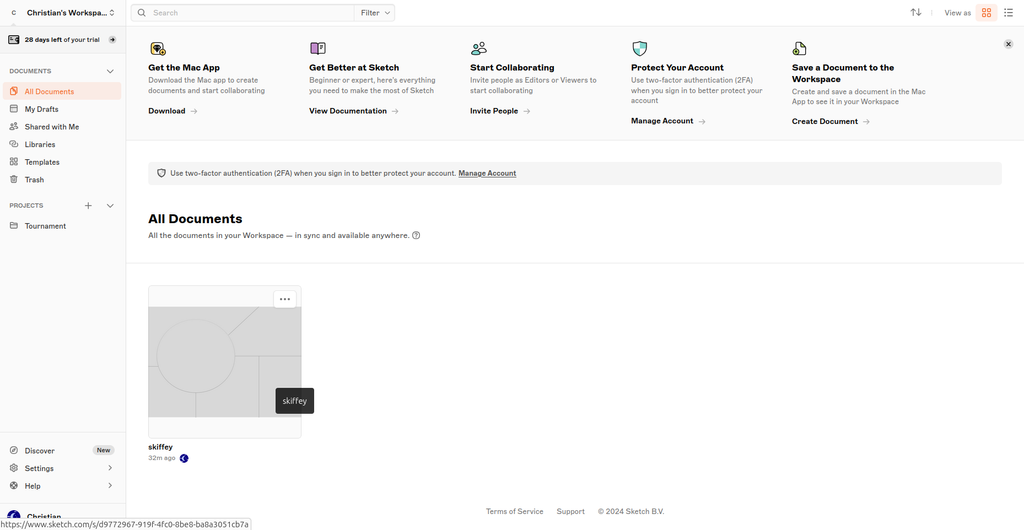1024x530 pixels.
Task: Click the 28 days left trial text
Action: tap(62, 40)
